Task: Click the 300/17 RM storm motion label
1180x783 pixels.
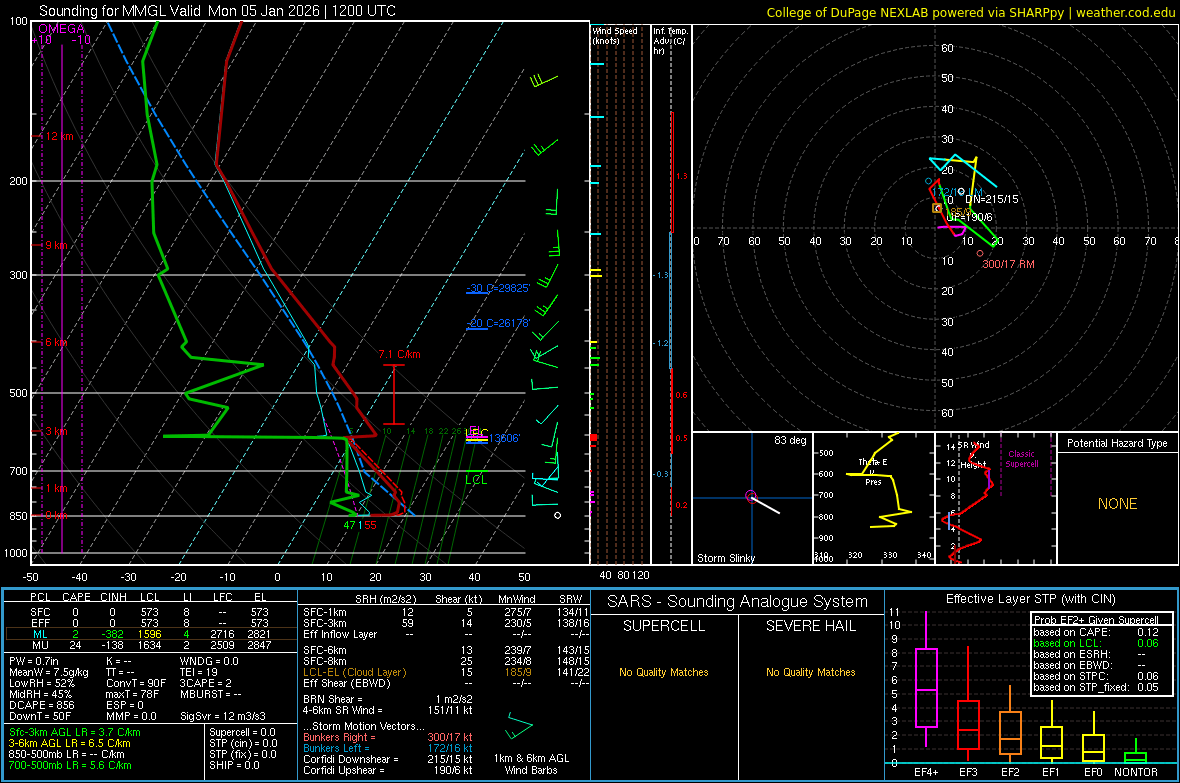Action: click(x=1008, y=264)
